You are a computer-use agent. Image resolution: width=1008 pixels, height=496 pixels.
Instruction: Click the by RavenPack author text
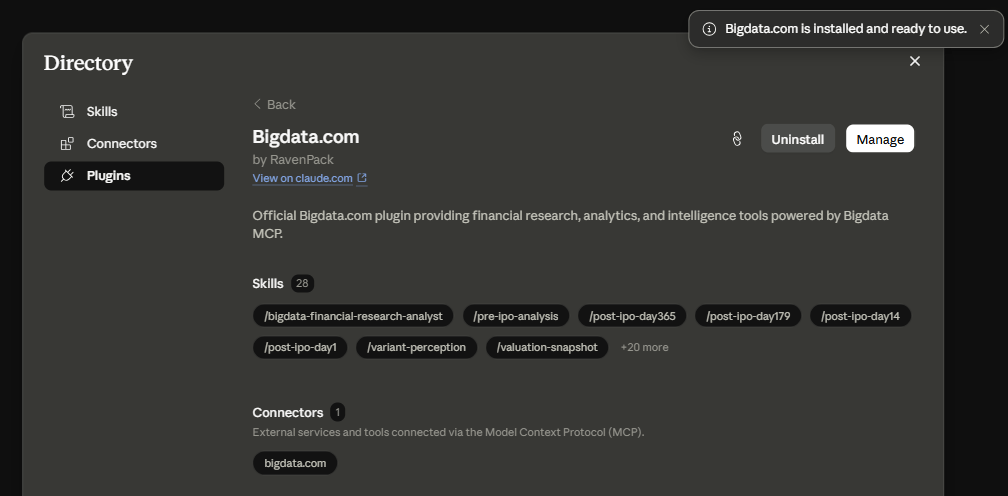293,159
